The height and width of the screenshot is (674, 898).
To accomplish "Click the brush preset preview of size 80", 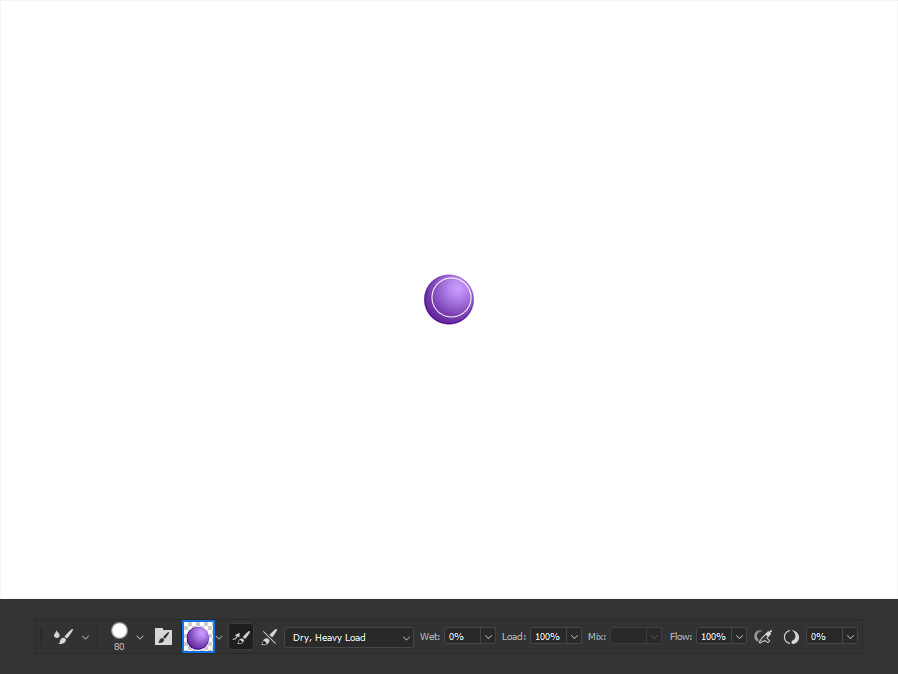I will click(119, 631).
